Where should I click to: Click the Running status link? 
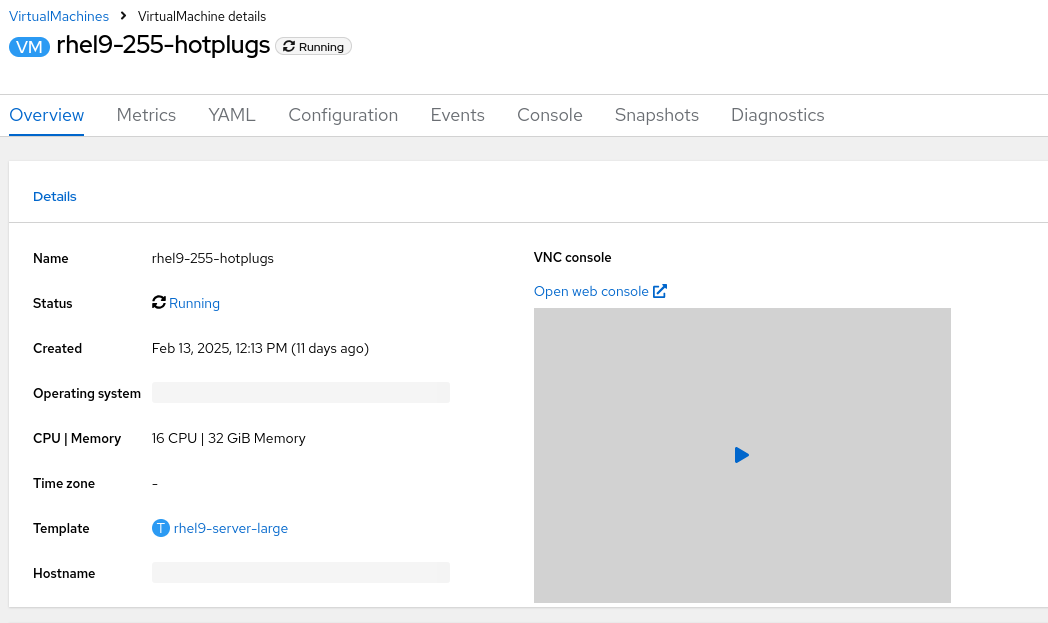click(194, 303)
